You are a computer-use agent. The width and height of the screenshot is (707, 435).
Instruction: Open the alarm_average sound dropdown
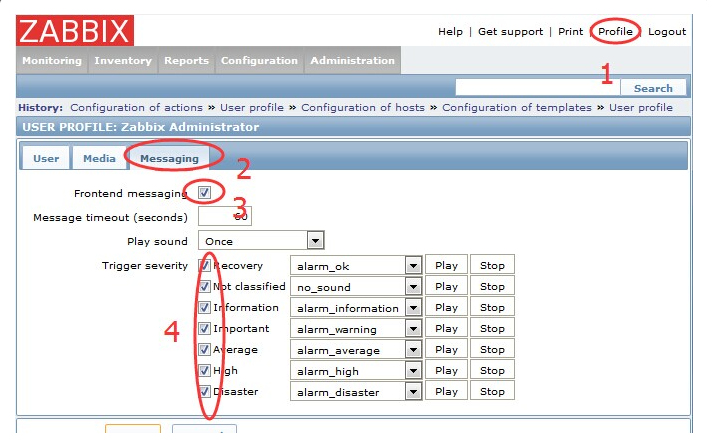click(356, 349)
